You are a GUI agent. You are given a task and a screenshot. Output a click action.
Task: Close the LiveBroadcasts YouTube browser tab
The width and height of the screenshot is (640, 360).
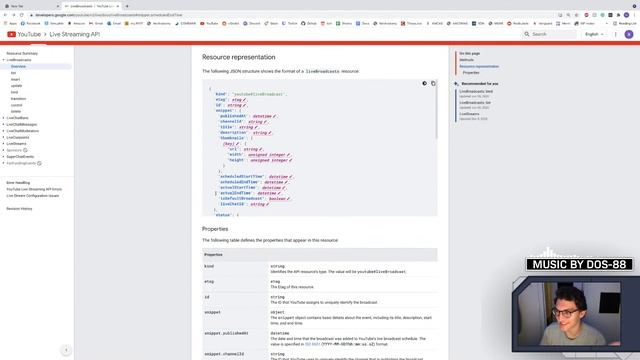[118, 6]
